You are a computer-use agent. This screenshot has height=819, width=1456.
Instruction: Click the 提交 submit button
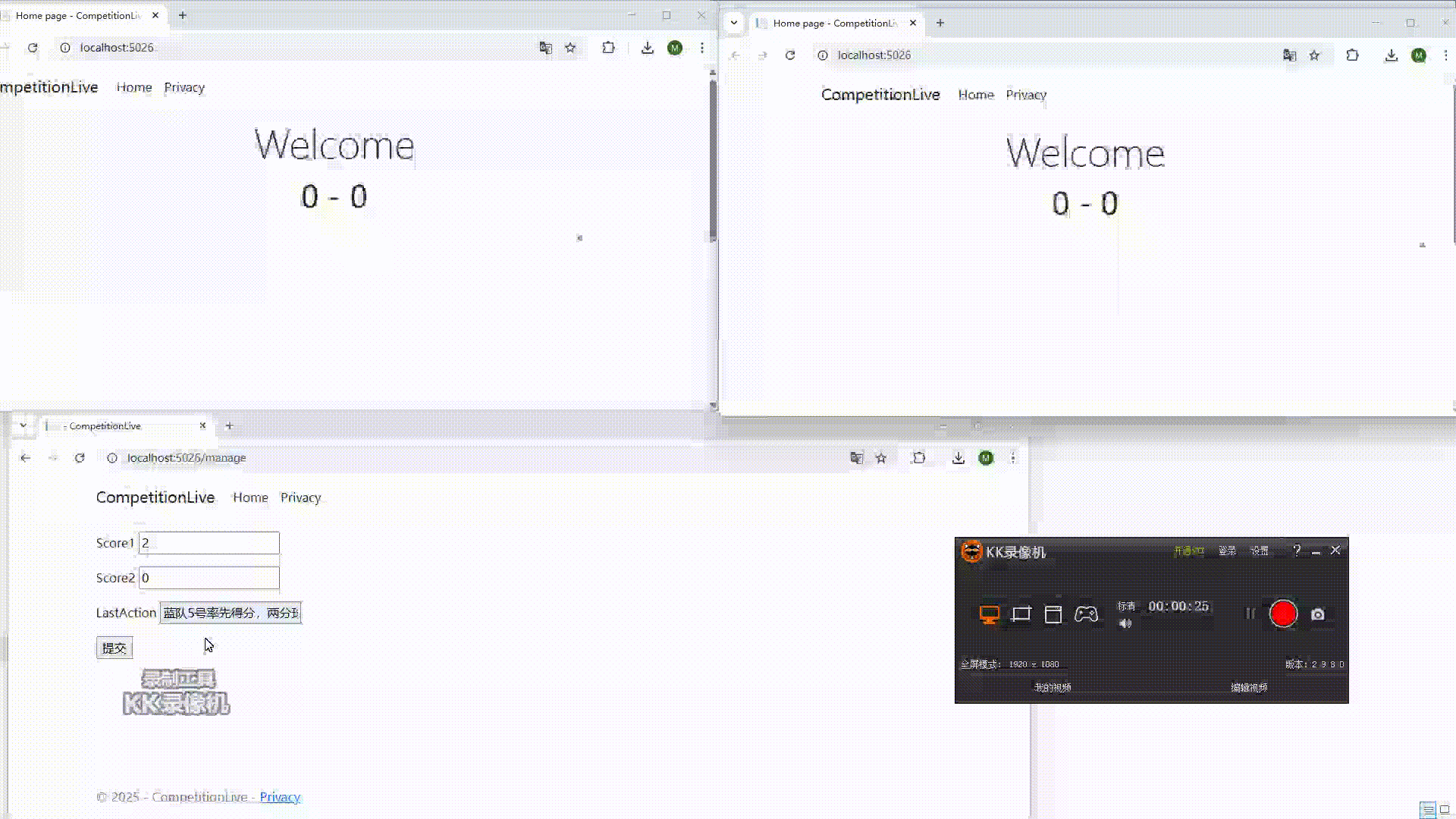115,648
